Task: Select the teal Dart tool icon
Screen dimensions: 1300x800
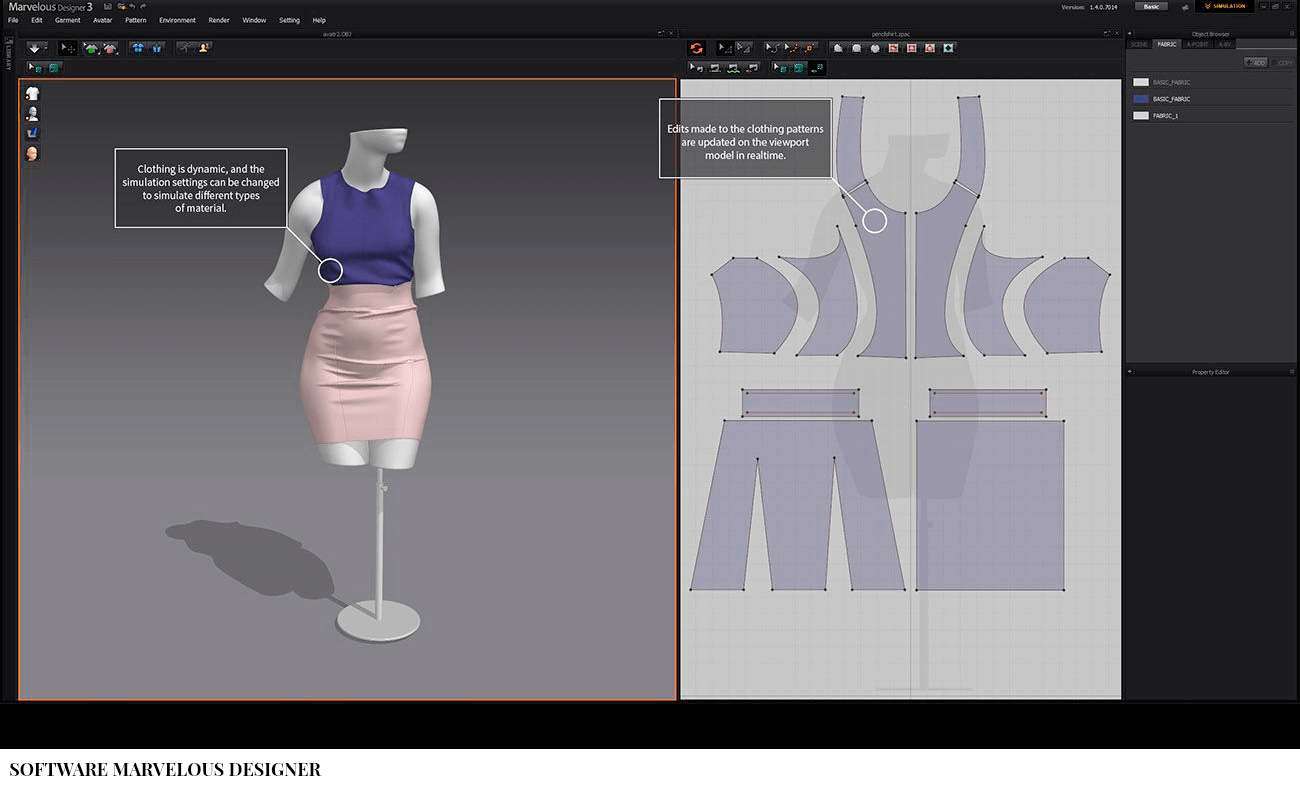Action: (948, 48)
